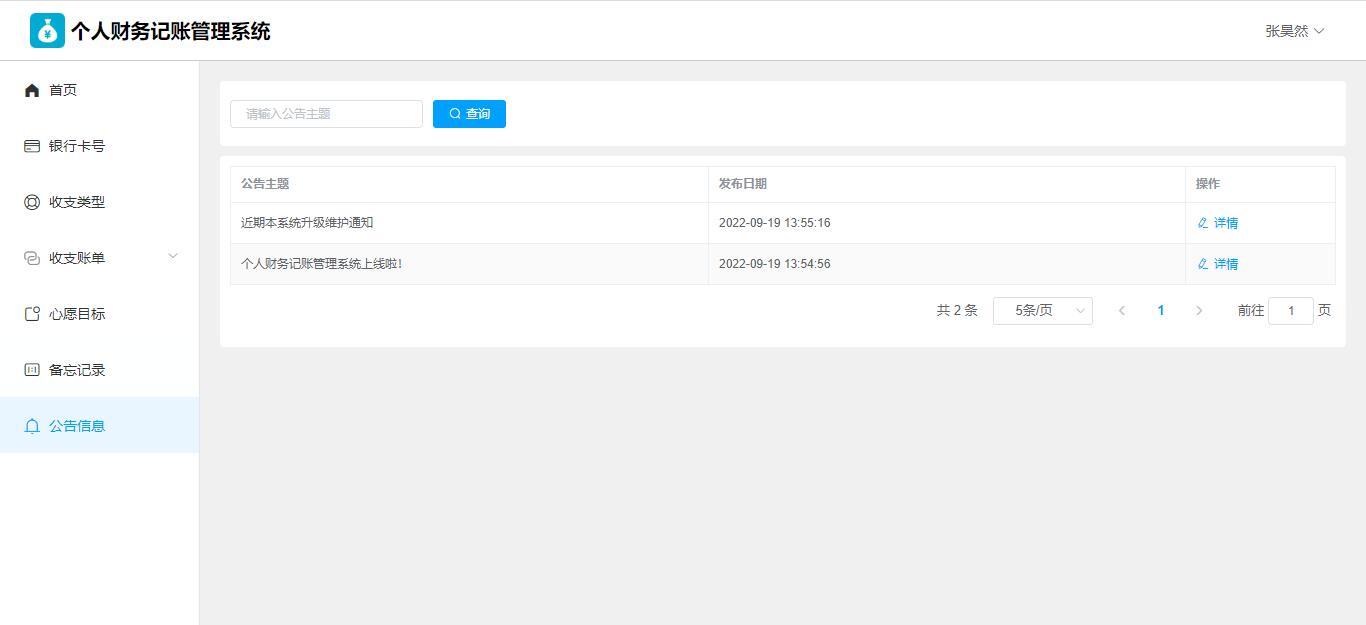Open the 银行卡号 menu item
Image resolution: width=1366 pixels, height=625 pixels.
(99, 146)
